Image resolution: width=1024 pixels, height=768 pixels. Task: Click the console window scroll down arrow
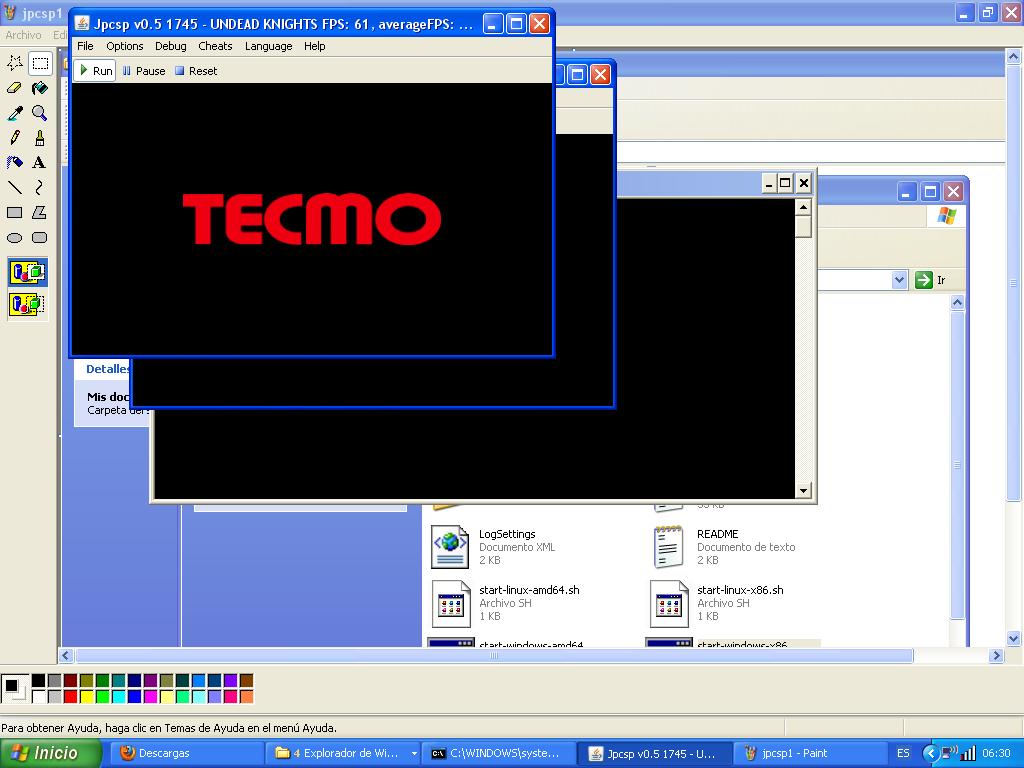803,491
